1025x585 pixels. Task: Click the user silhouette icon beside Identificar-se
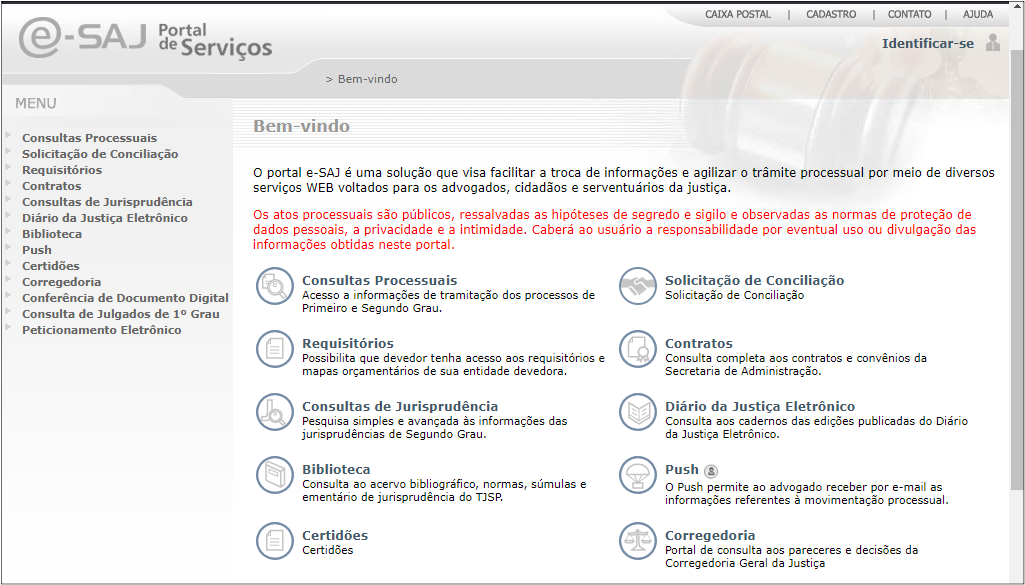[993, 42]
